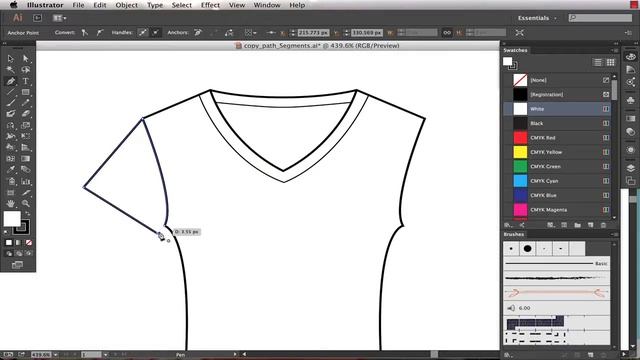Select the Hand tool
The height and width of the screenshot is (360, 640).
click(x=11, y=203)
